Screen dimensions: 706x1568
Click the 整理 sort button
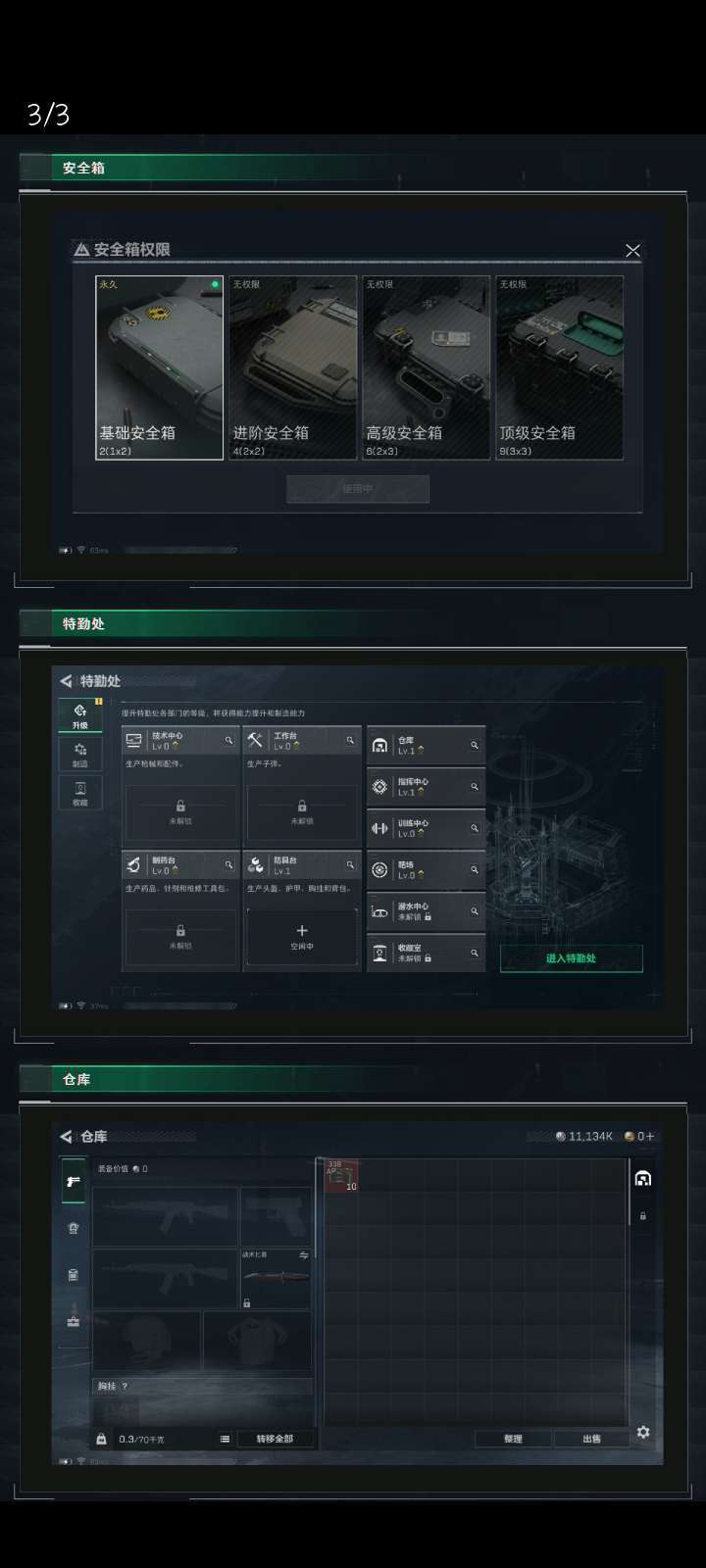pos(514,1439)
